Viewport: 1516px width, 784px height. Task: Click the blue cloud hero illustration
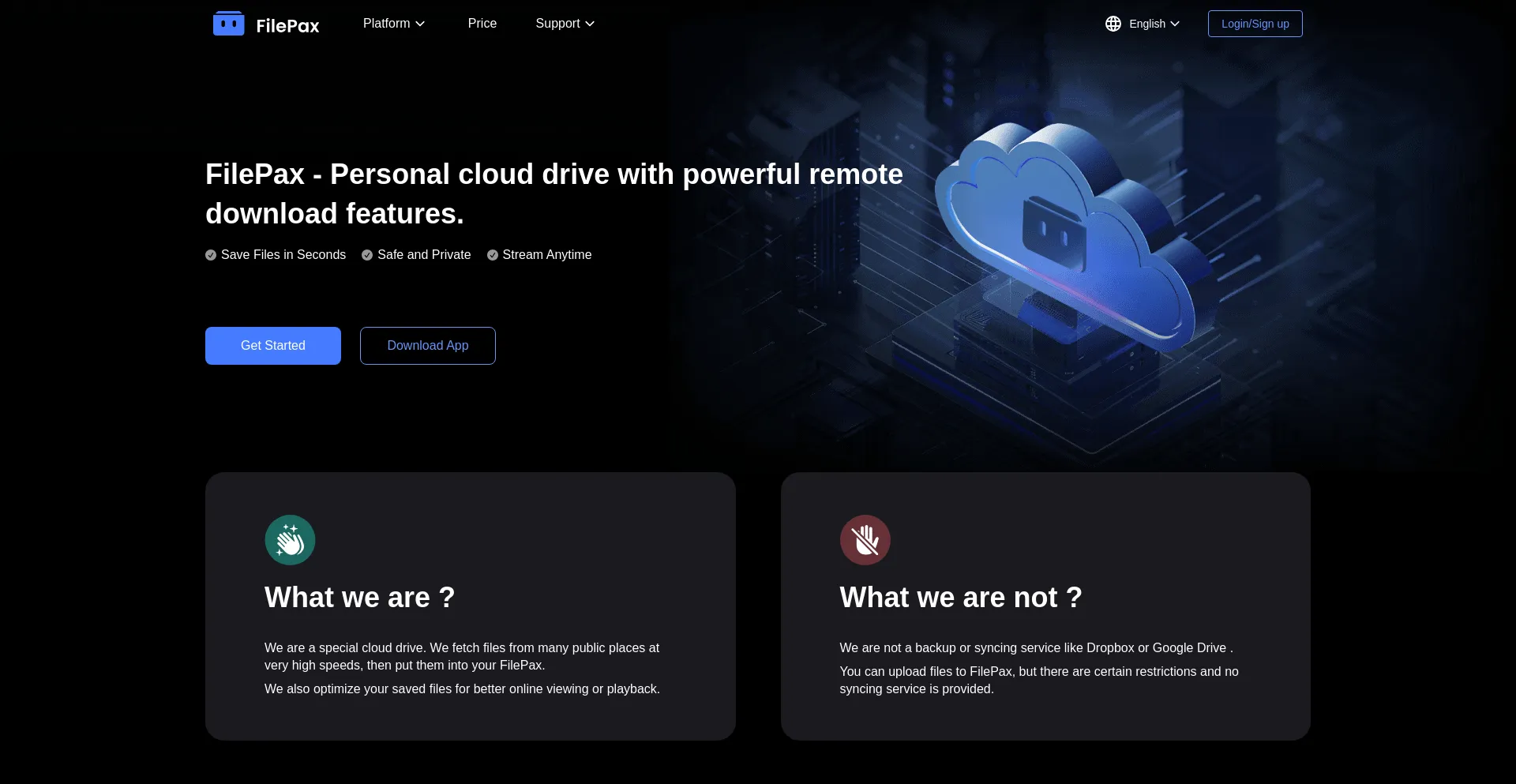(1066, 237)
